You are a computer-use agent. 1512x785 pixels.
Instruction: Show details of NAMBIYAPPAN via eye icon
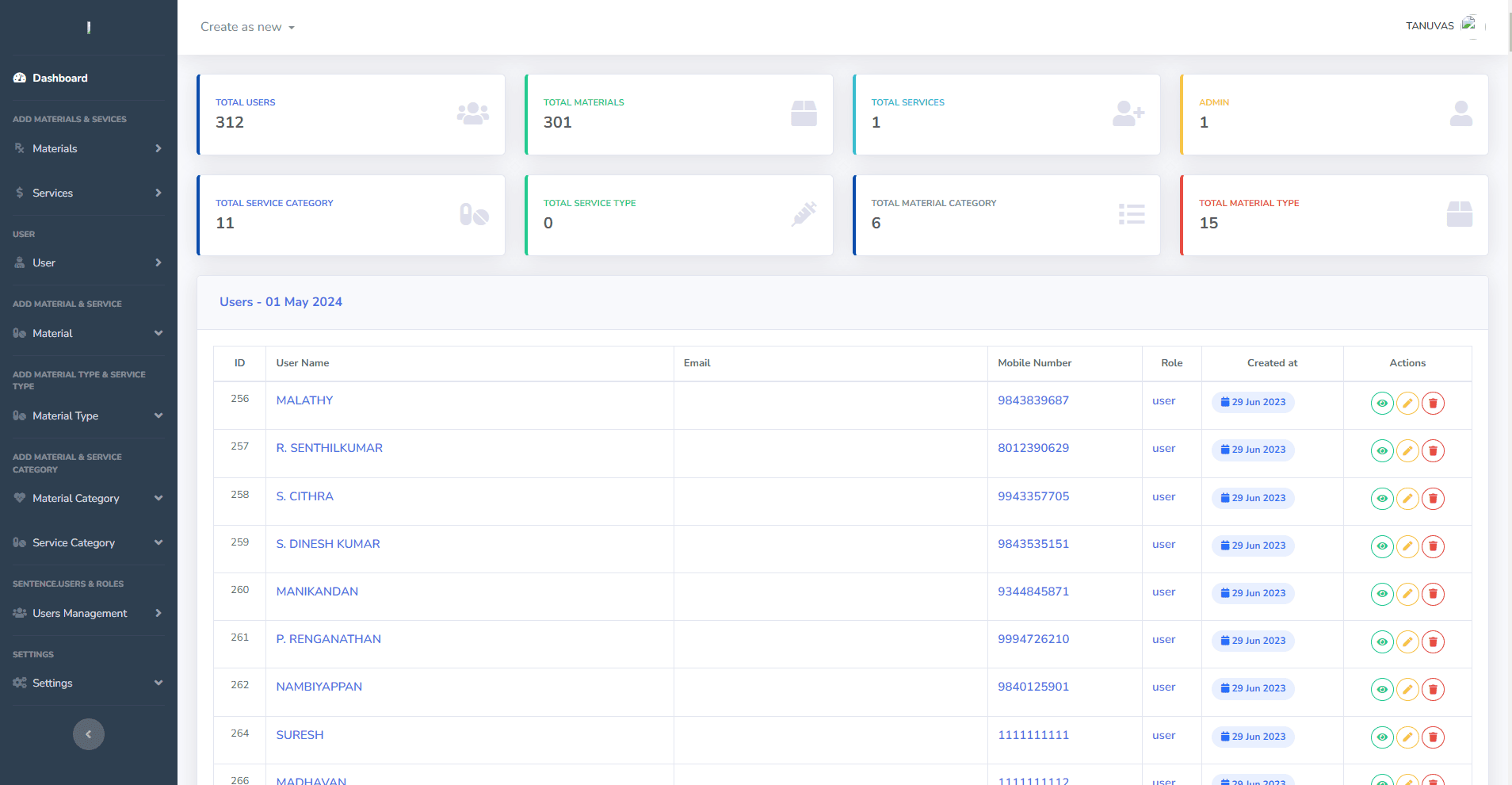coord(1382,689)
